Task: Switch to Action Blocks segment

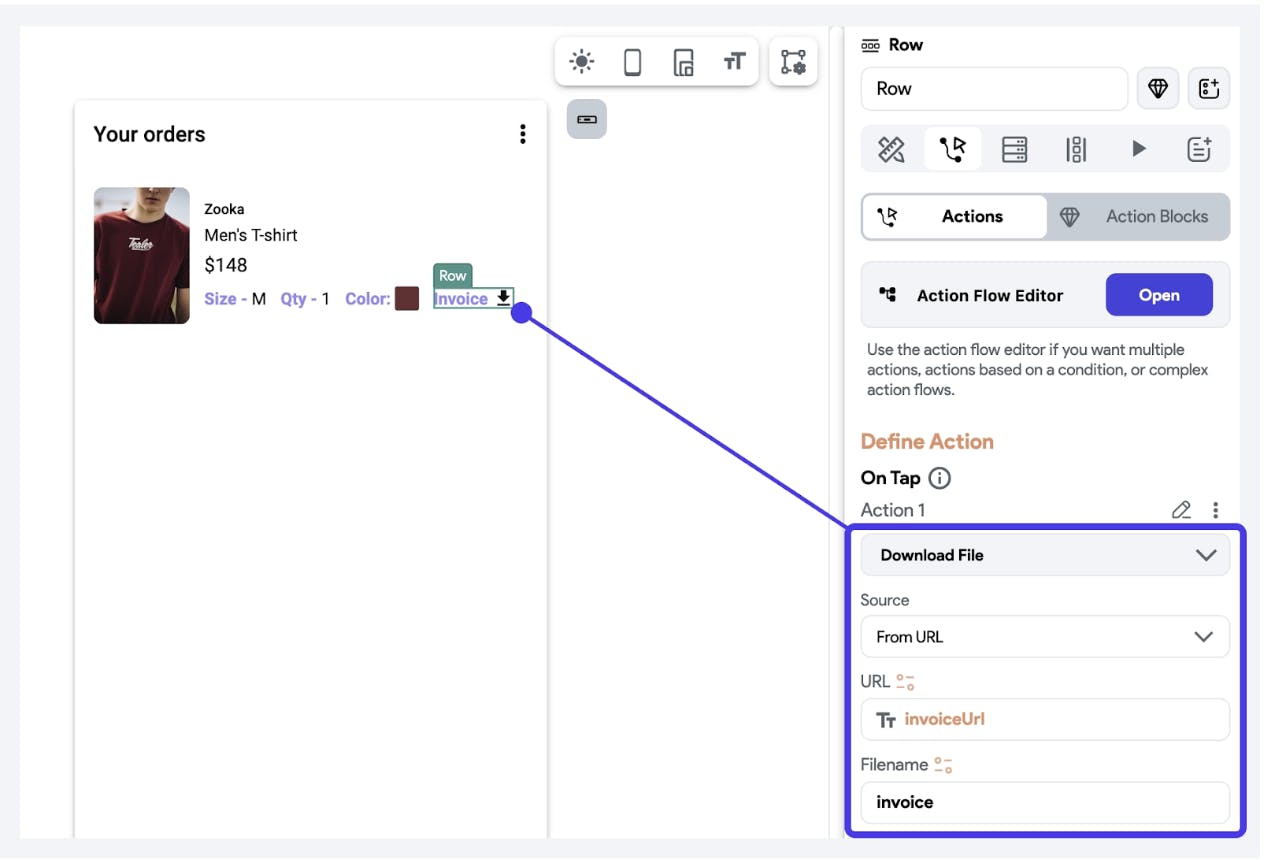Action: [1138, 216]
